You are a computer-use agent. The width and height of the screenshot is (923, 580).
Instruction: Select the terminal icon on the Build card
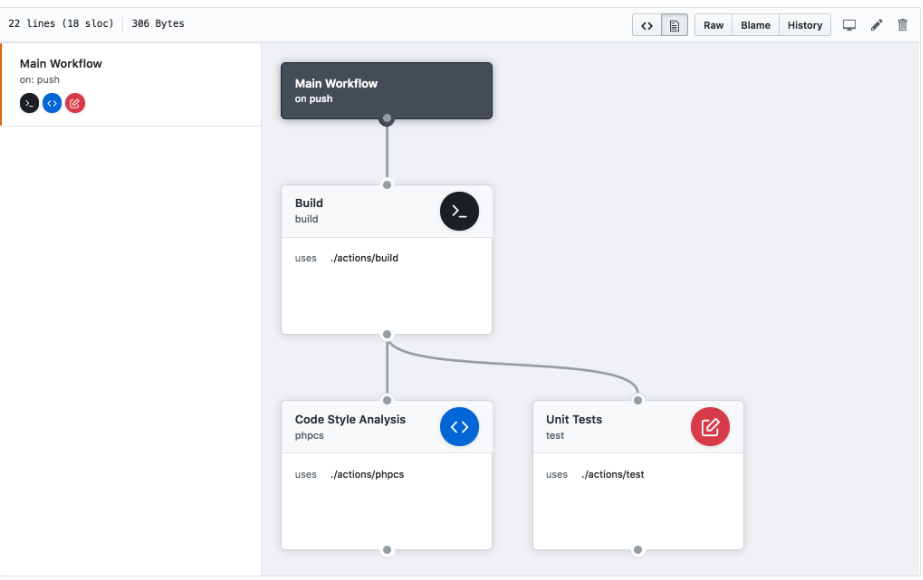pos(459,210)
